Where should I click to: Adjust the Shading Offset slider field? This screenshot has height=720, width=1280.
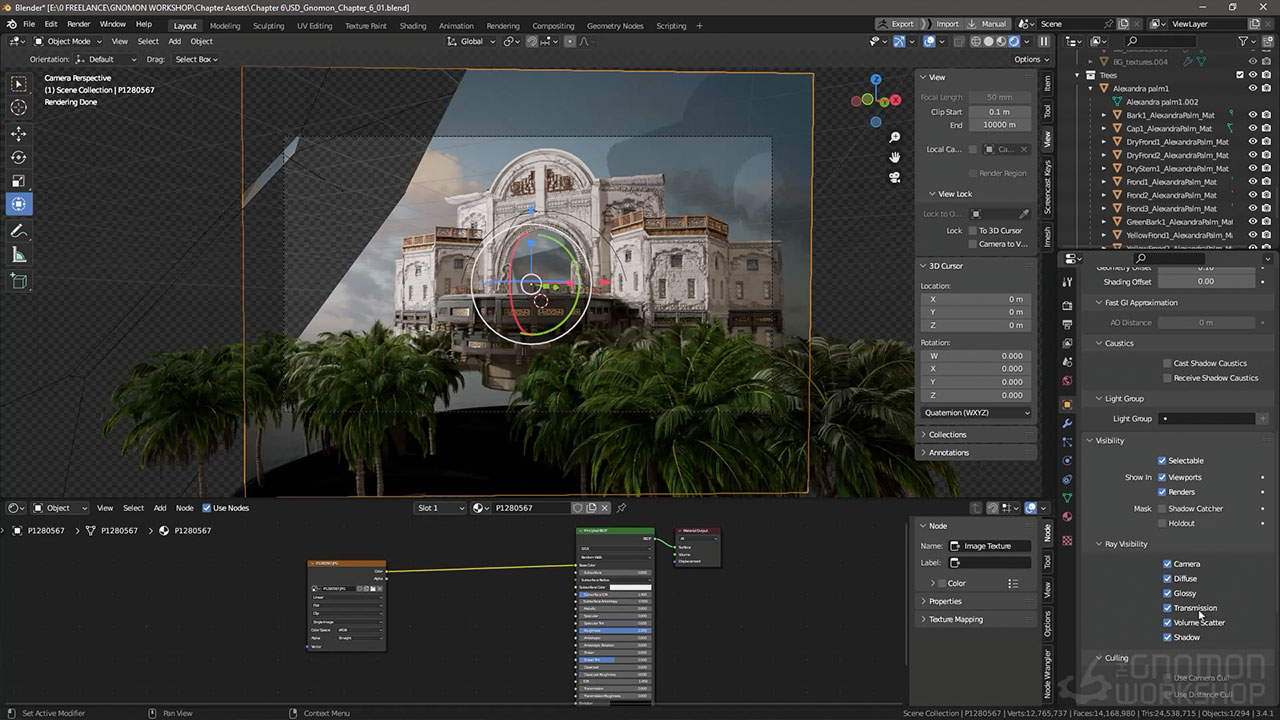click(x=1205, y=282)
